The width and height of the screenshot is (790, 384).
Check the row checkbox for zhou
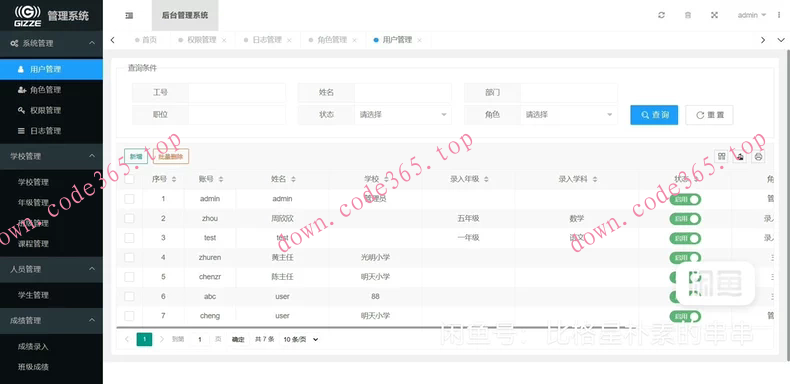coord(129,218)
